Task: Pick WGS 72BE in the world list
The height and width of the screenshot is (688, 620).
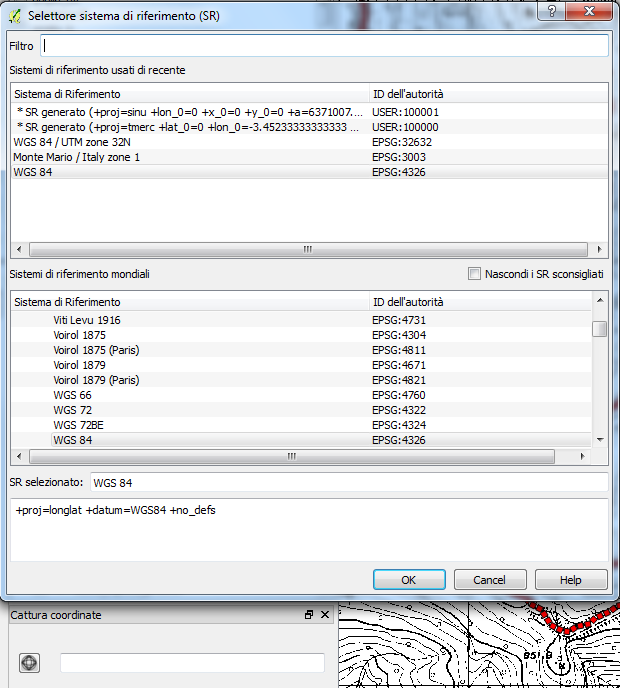Action: pos(79,425)
